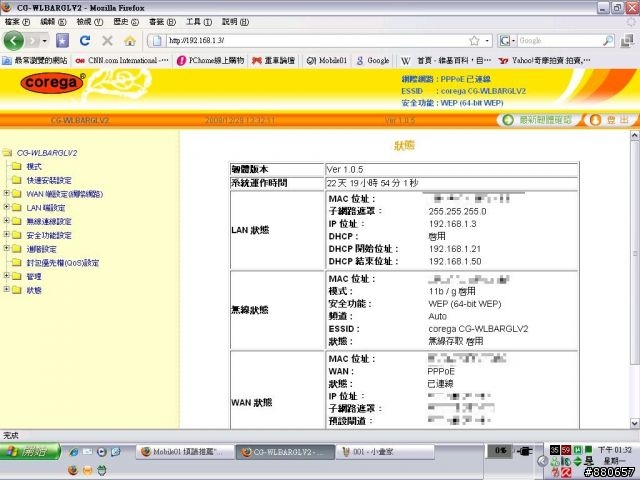
Task: Open the 封包優先權(QoS)設定 tree item
Action: point(56,263)
